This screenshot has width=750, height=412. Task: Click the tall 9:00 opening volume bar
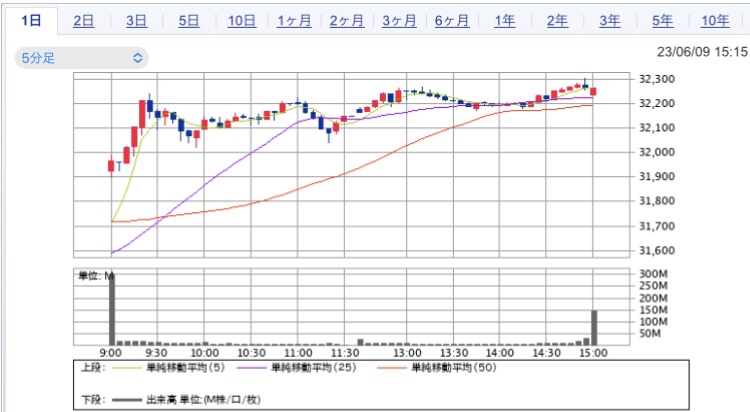click(112, 309)
